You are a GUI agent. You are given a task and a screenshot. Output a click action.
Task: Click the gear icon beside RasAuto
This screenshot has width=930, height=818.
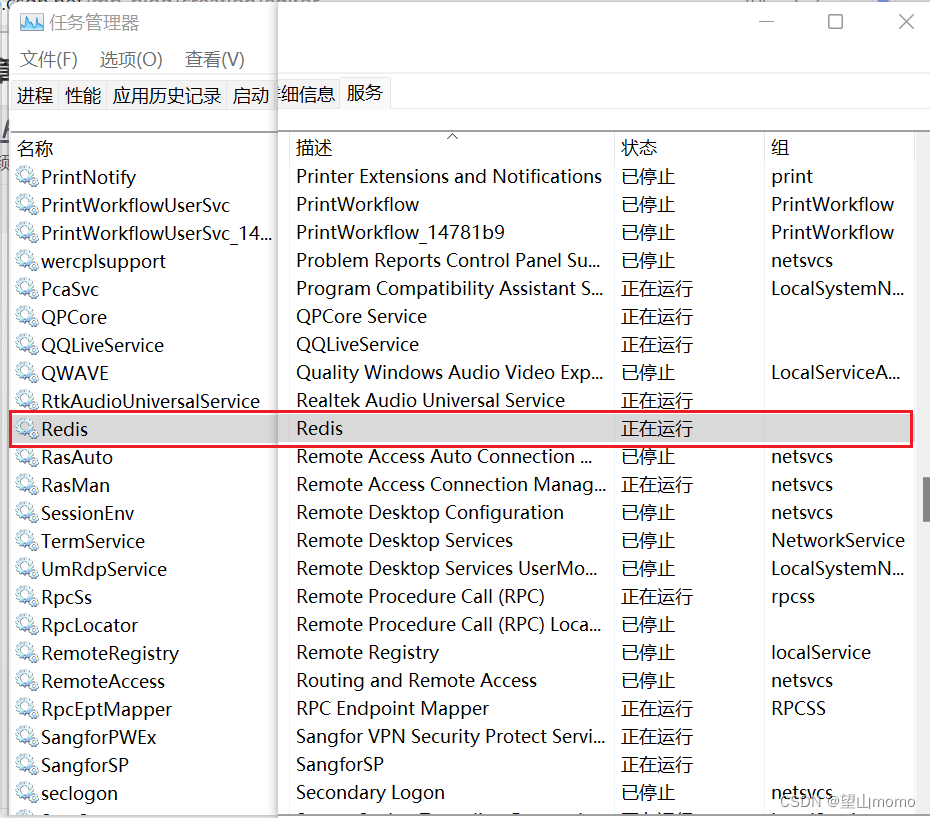(x=27, y=457)
